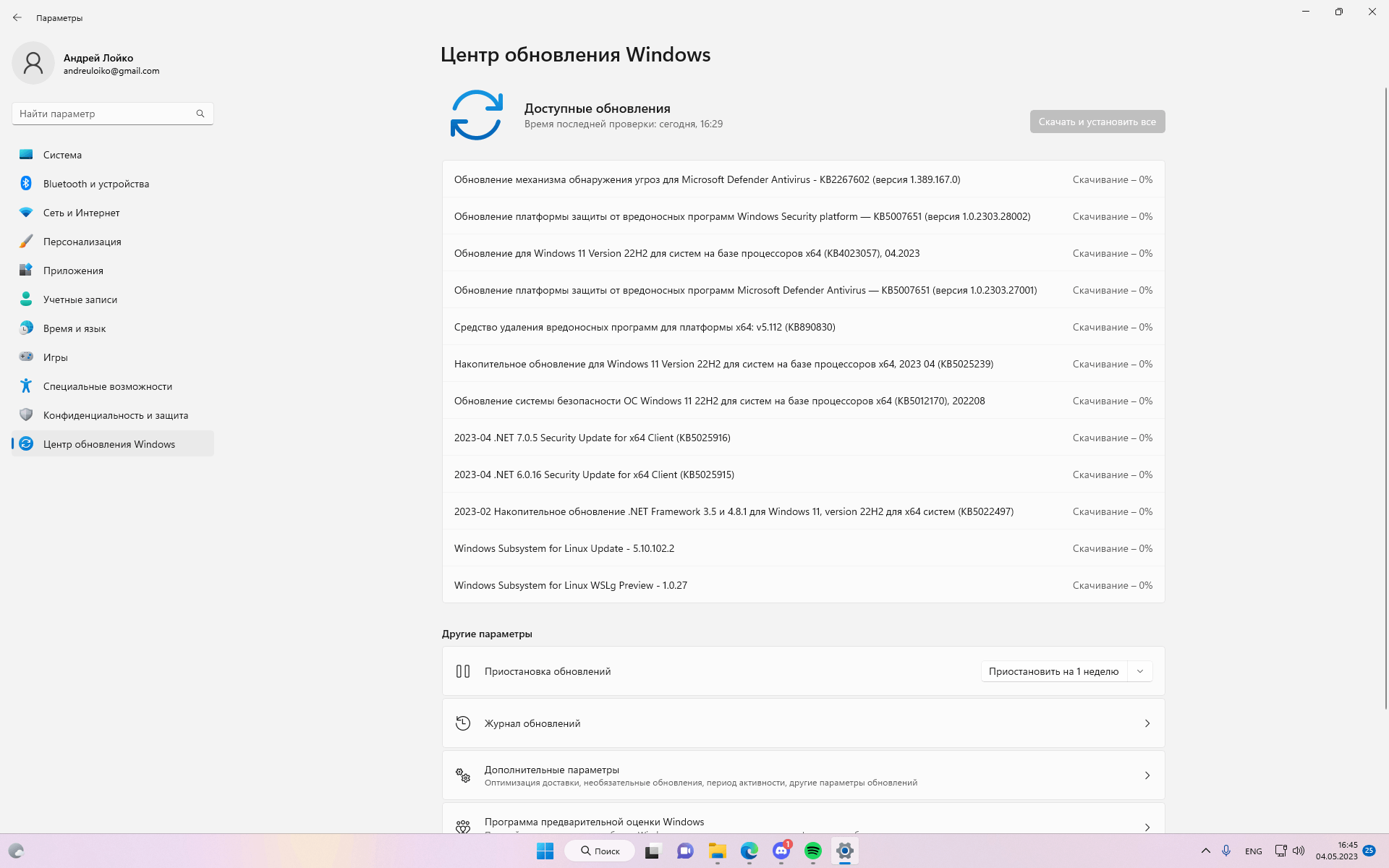Show hidden tray icons with the up chevron

(x=1205, y=851)
